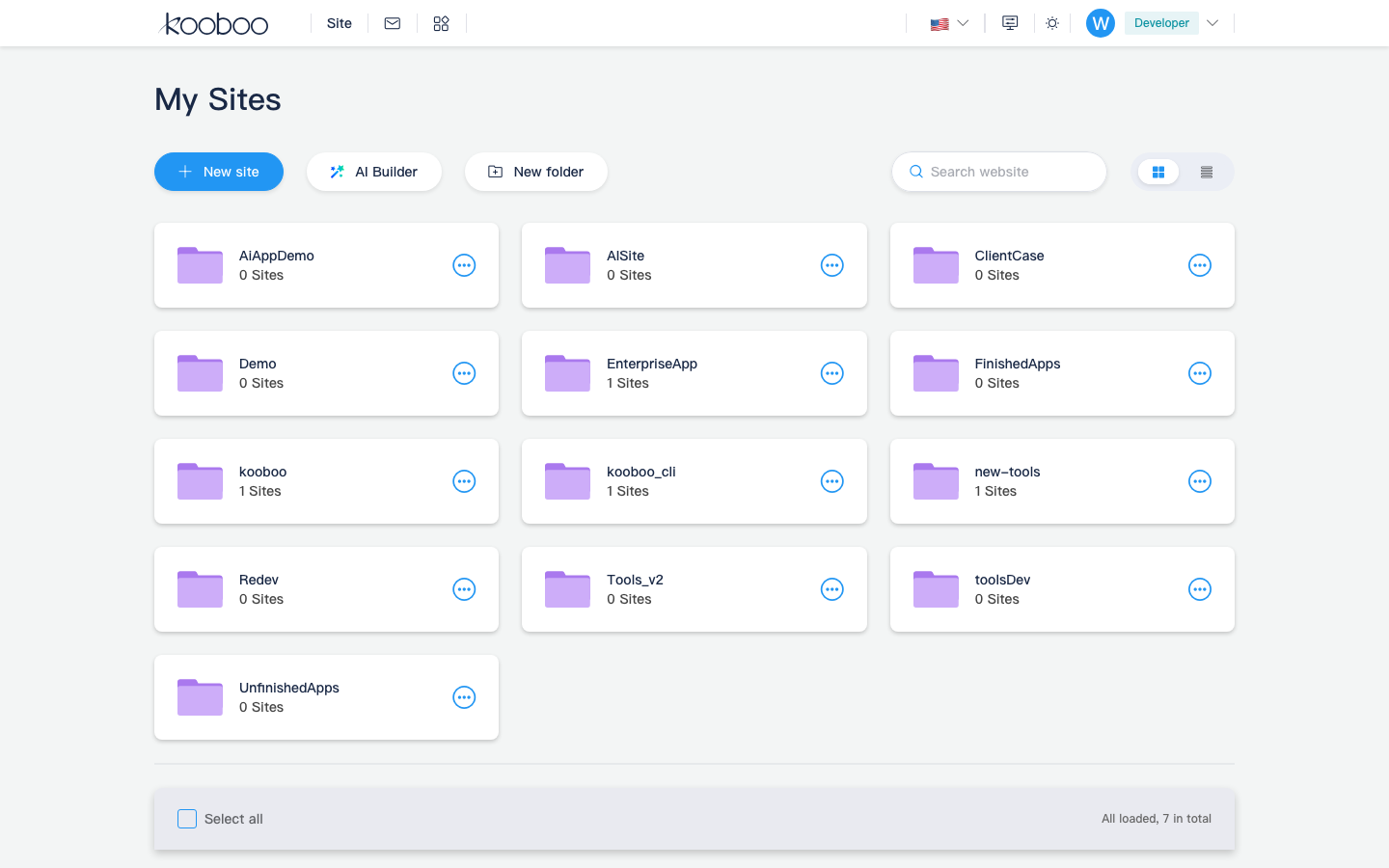Open more options for FinishedApps folder

(1200, 373)
